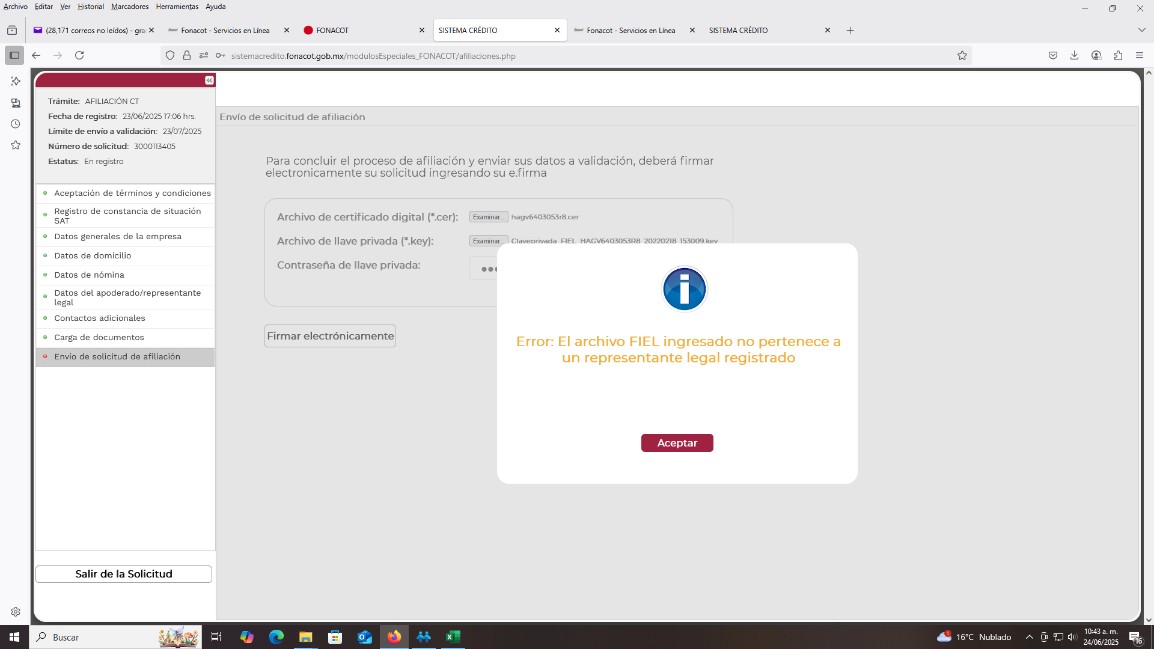Open the Firefox downloads panel
1154x649 pixels.
(x=1074, y=56)
